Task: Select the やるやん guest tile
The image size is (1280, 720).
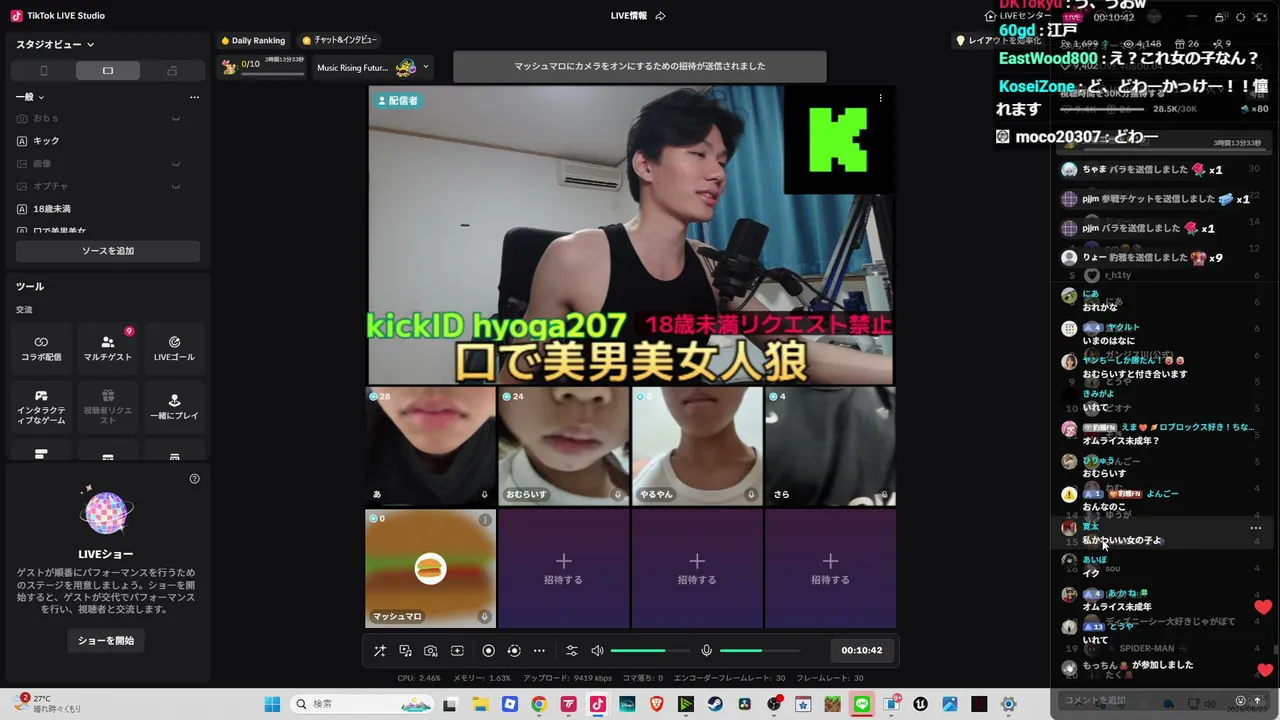Action: tap(696, 446)
